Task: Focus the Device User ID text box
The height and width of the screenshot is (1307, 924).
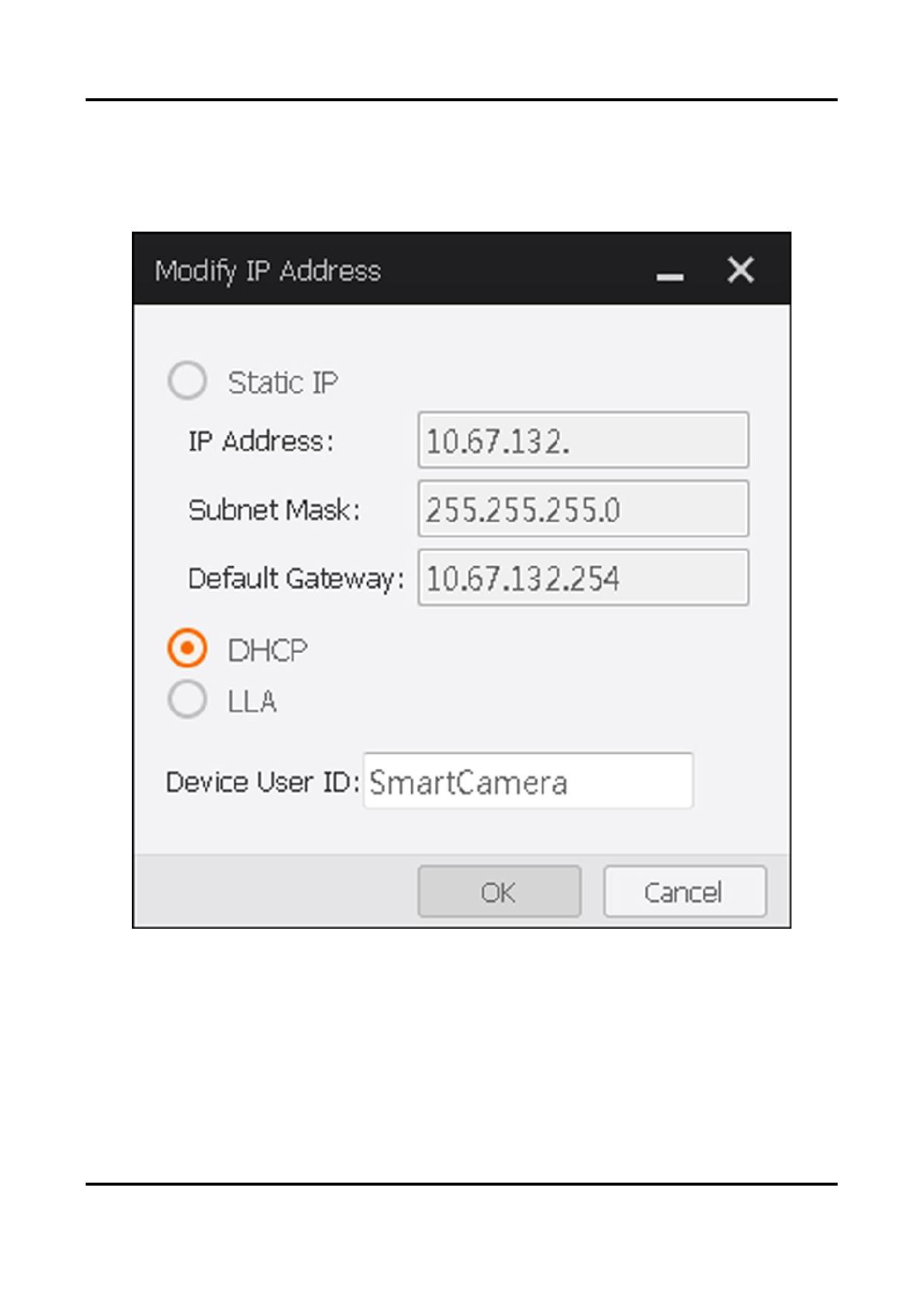Action: click(528, 781)
